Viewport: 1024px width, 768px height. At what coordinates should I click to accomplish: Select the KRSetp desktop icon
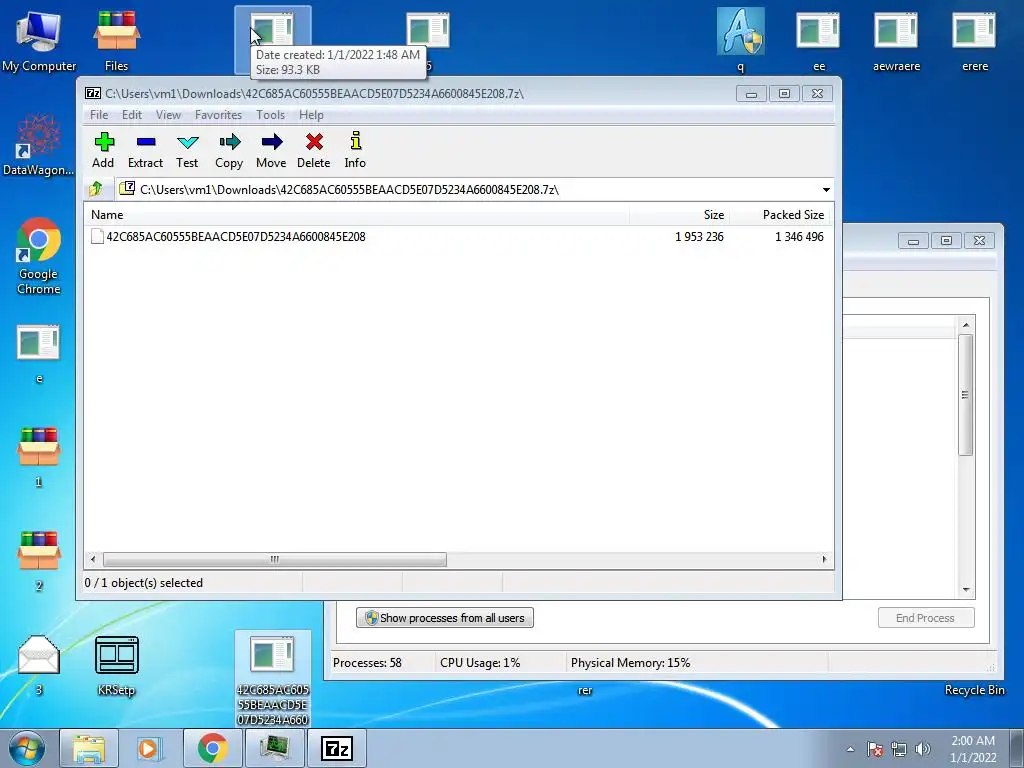[x=116, y=665]
